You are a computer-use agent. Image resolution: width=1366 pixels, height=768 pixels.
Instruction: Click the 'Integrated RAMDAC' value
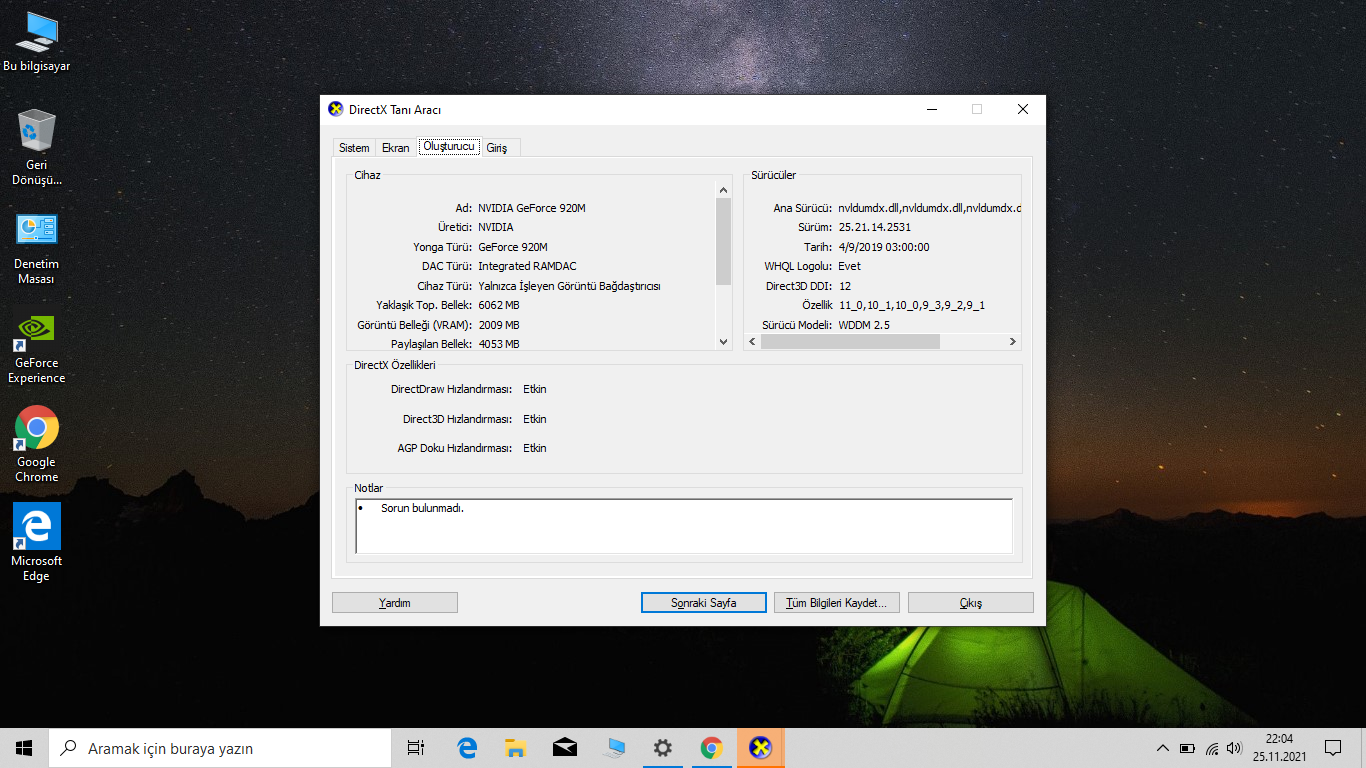(527, 266)
